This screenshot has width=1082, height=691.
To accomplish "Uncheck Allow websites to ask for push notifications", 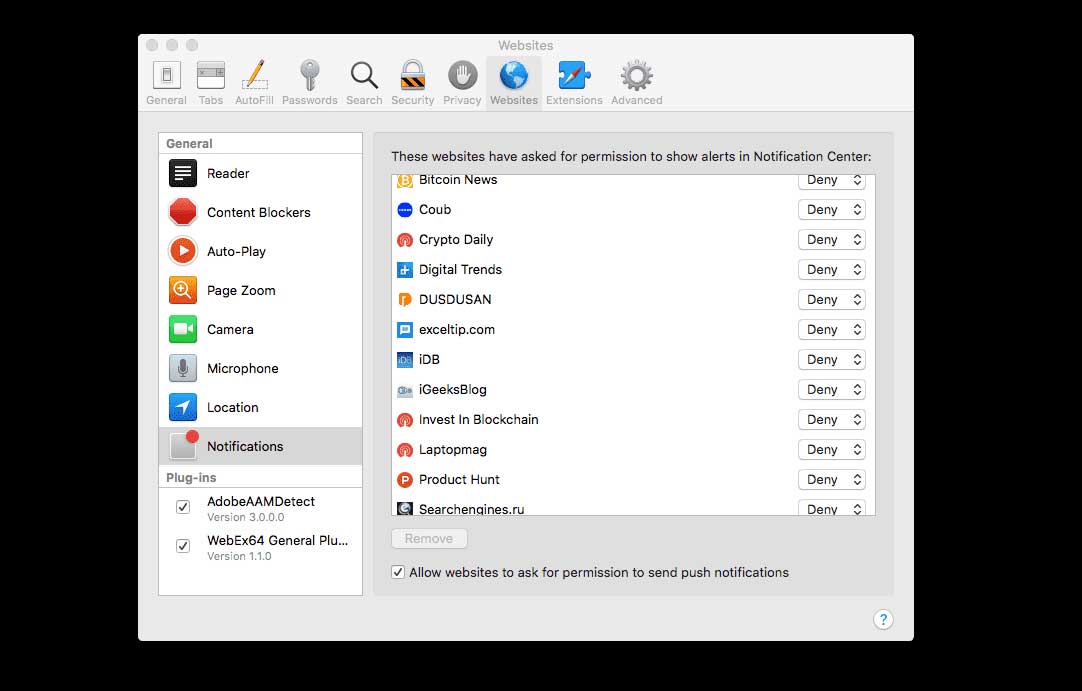I will [398, 572].
